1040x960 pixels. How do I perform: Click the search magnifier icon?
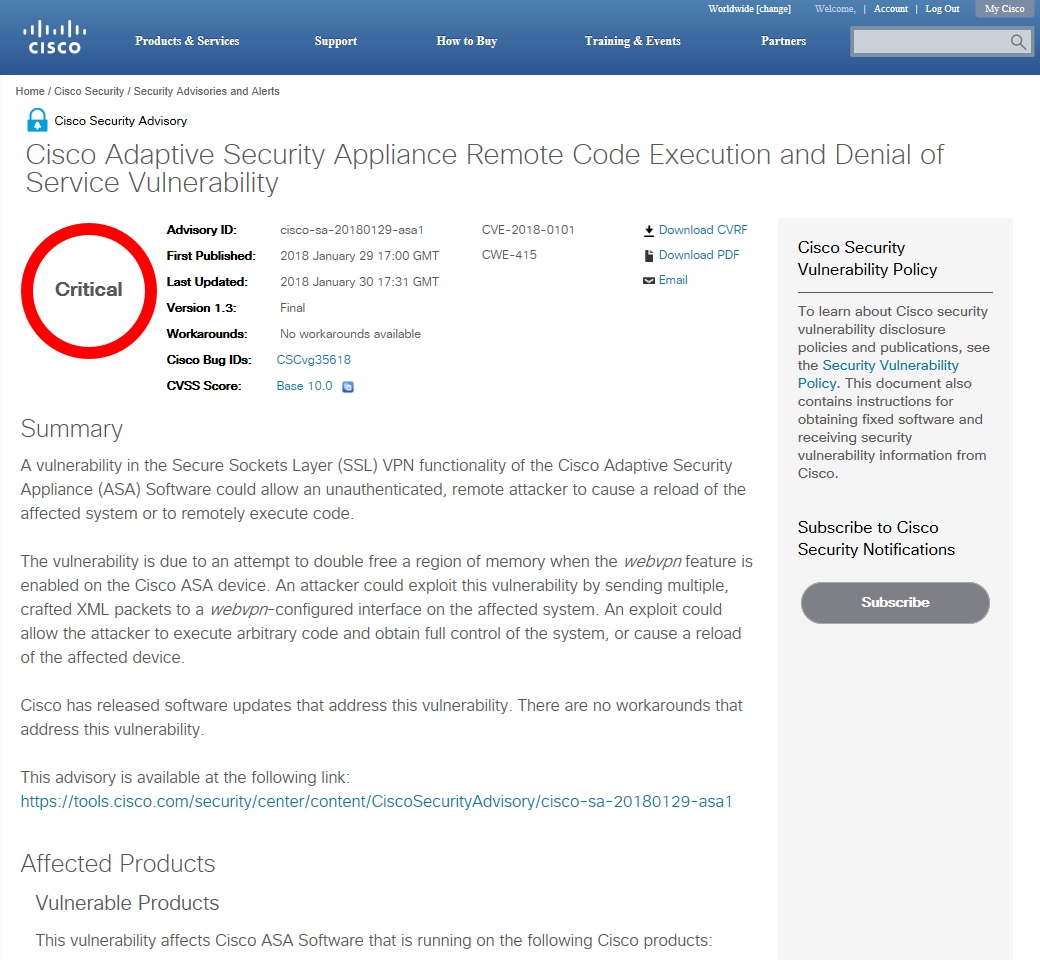pos(1018,42)
